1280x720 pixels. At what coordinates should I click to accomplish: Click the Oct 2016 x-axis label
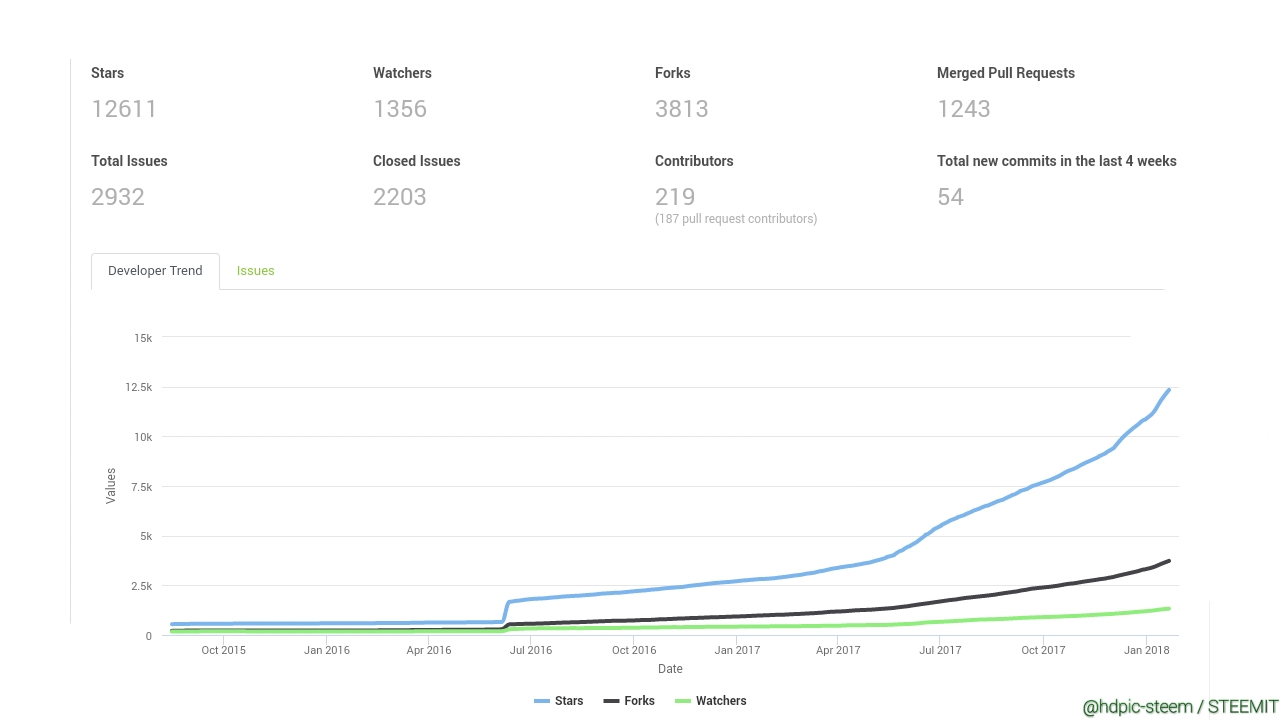(634, 650)
